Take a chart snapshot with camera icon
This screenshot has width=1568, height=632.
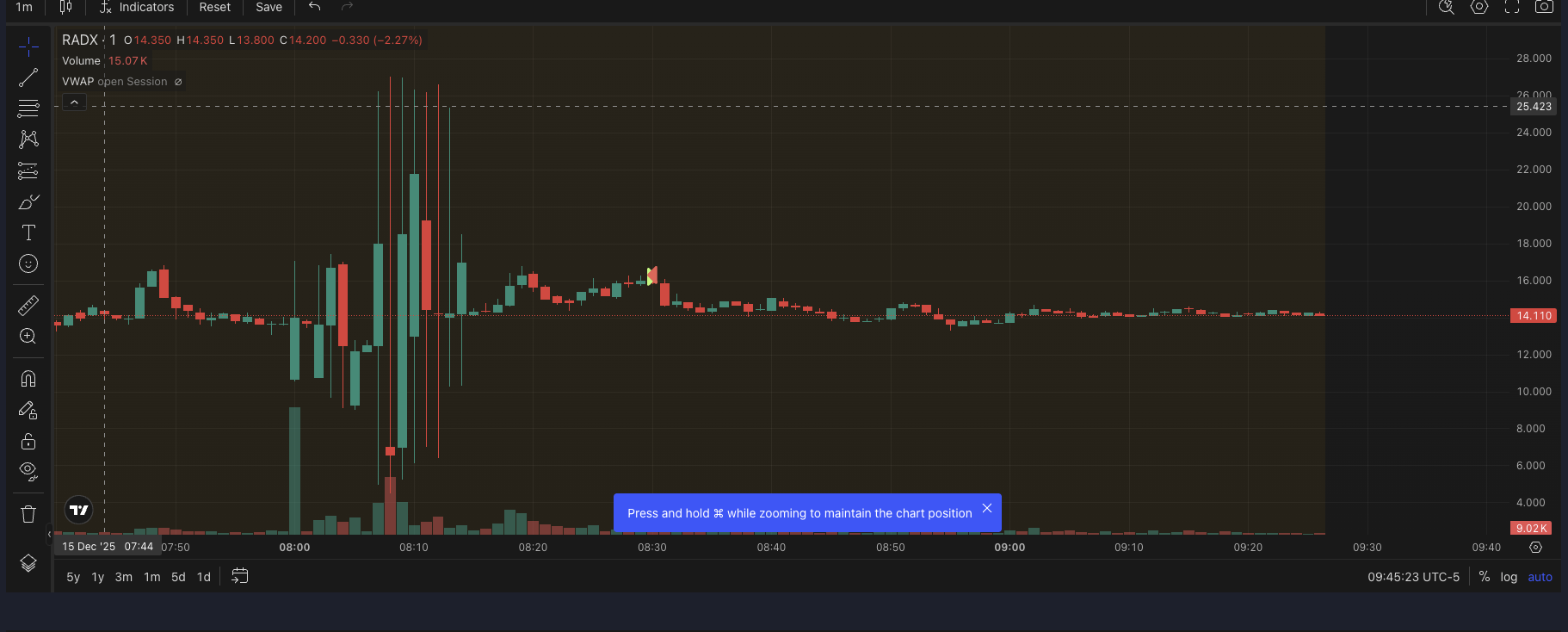pyautogui.click(x=1545, y=7)
